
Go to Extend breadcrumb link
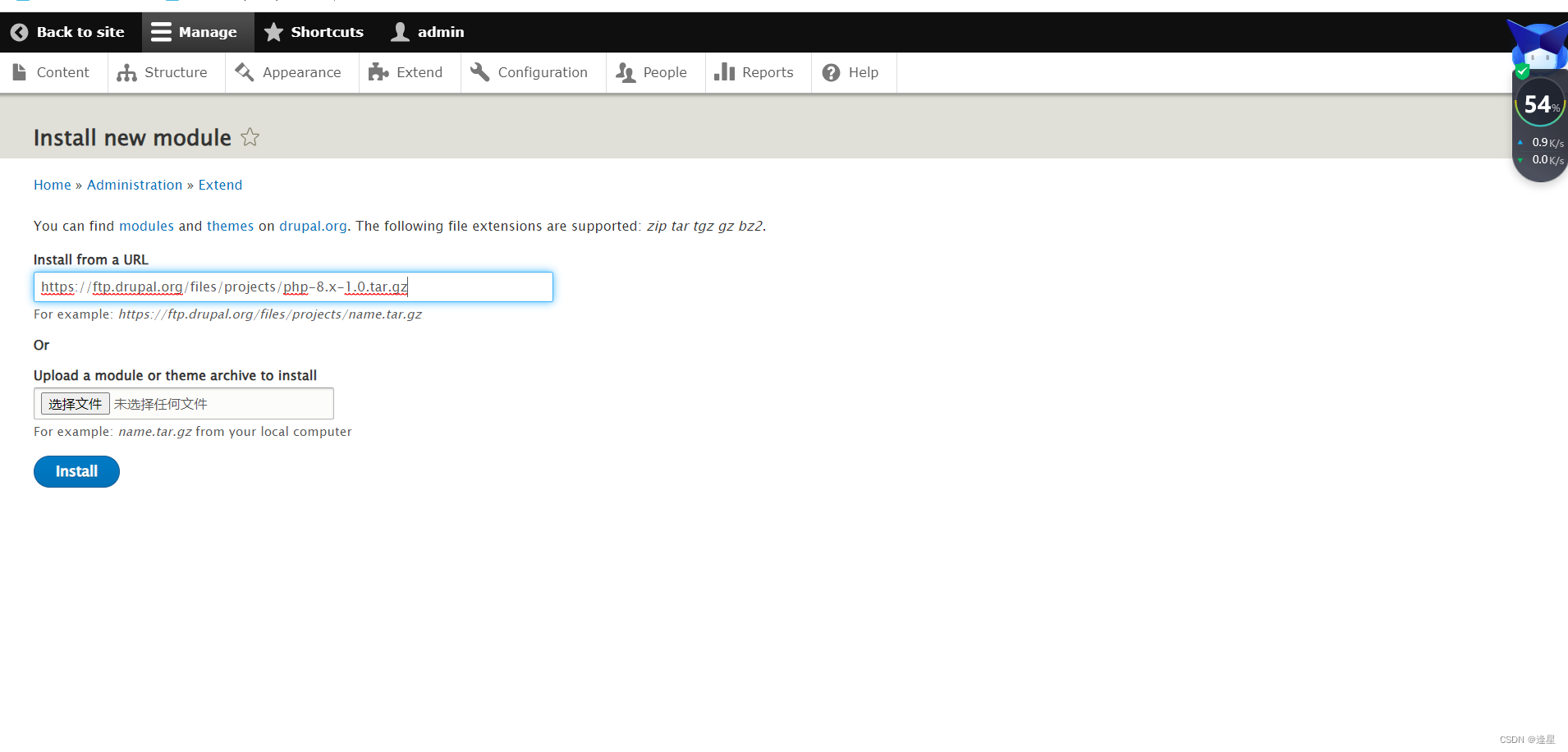tap(220, 185)
